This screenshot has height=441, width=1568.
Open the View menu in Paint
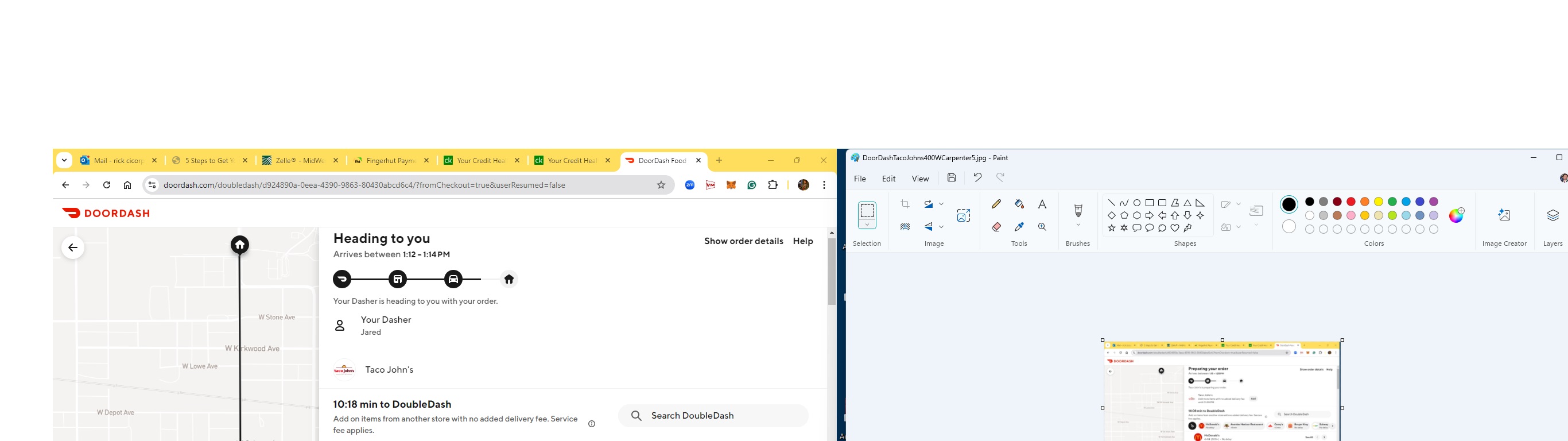point(920,179)
